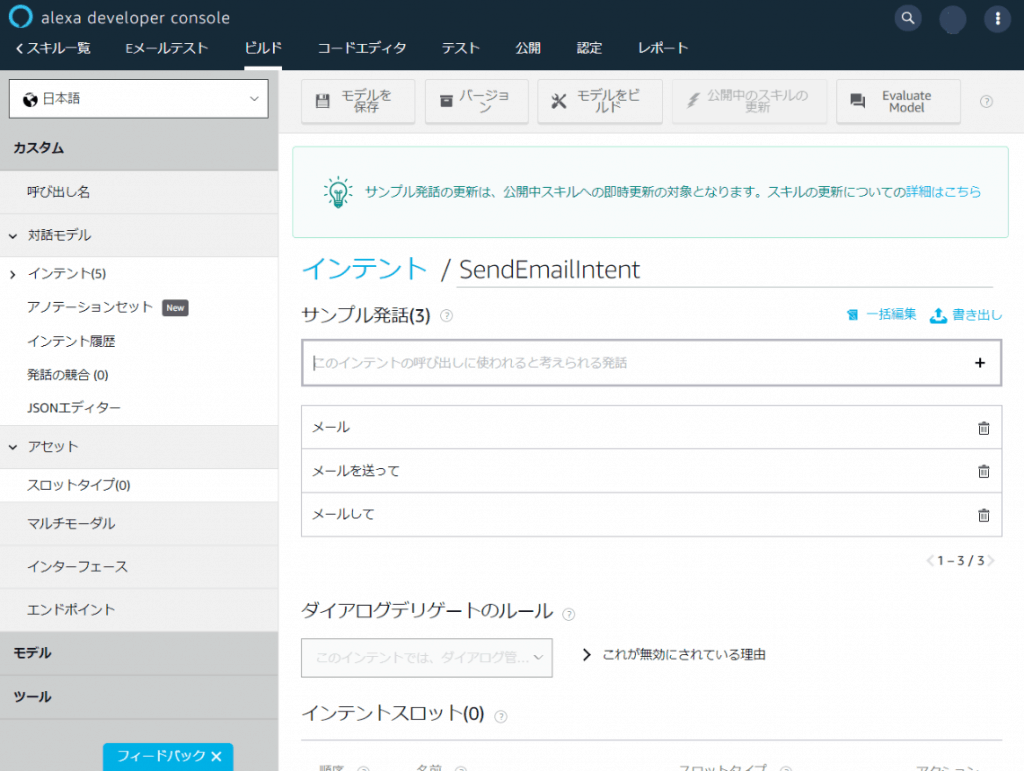Open 呼び出し名 in sidebar
Screen dimensions: 1024x771
click(x=59, y=192)
